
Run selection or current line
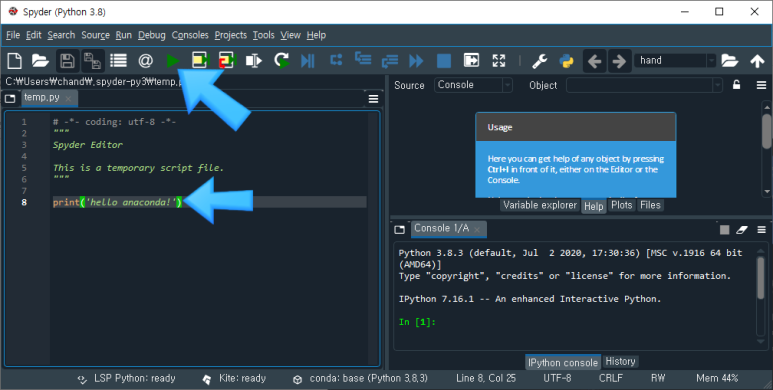254,61
